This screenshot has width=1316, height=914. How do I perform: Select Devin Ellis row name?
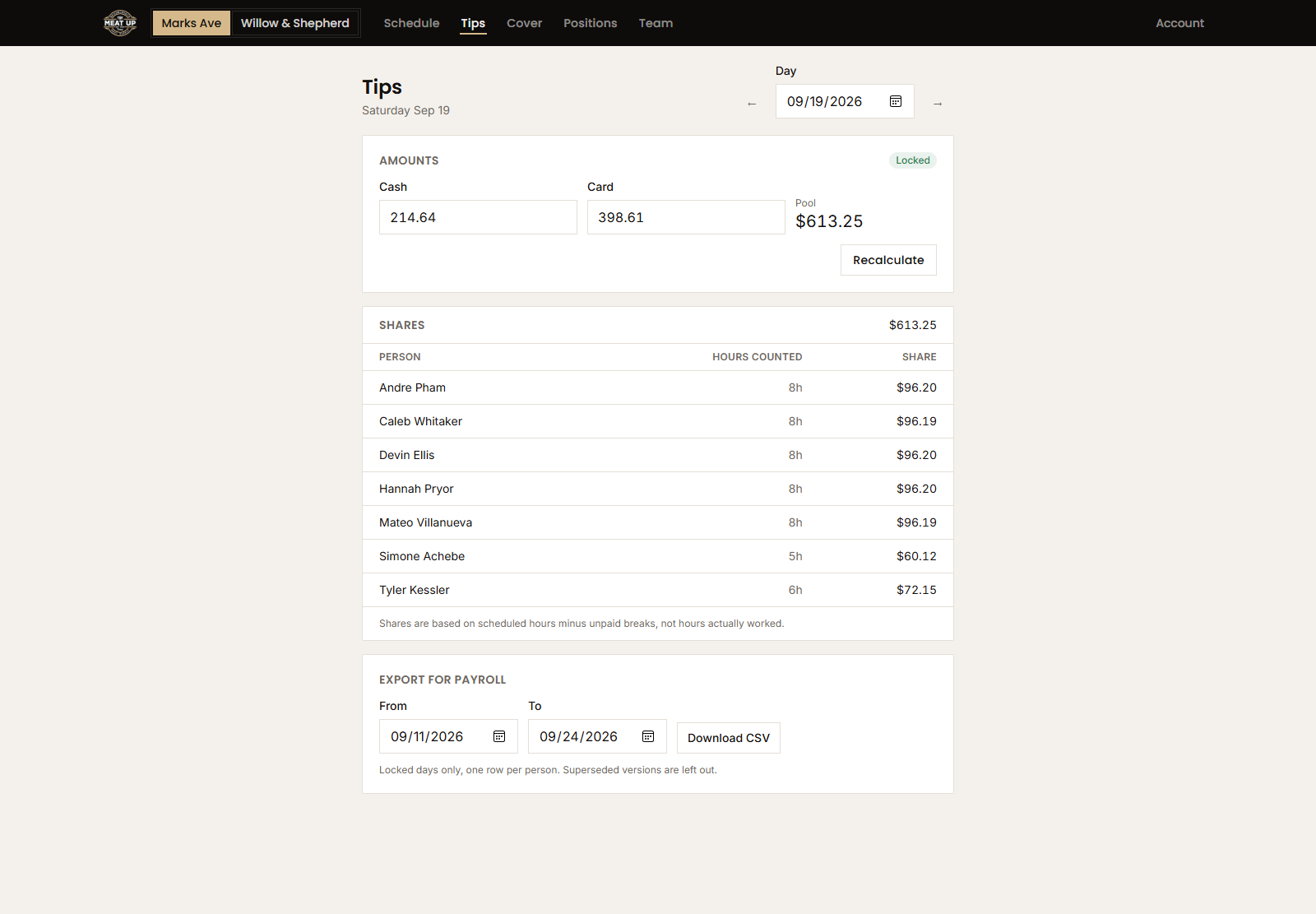[x=406, y=455]
